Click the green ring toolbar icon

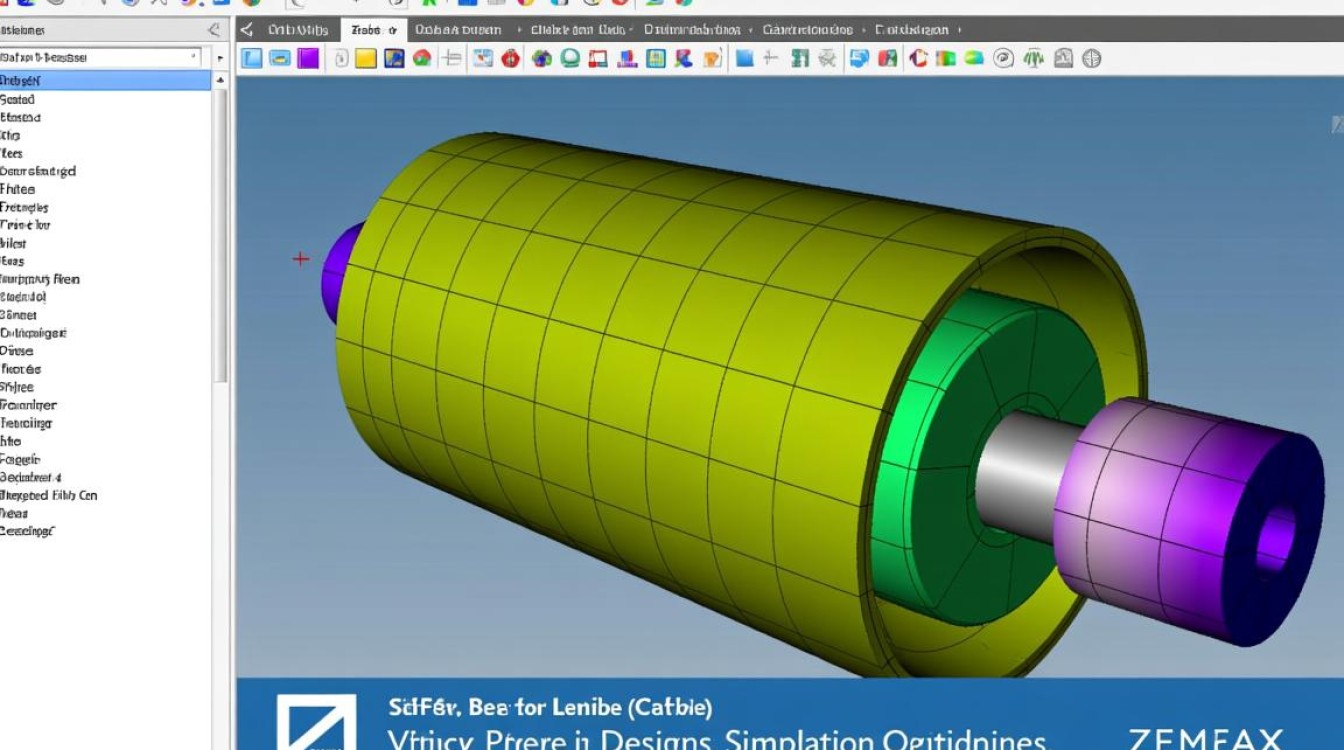[x=570, y=59]
